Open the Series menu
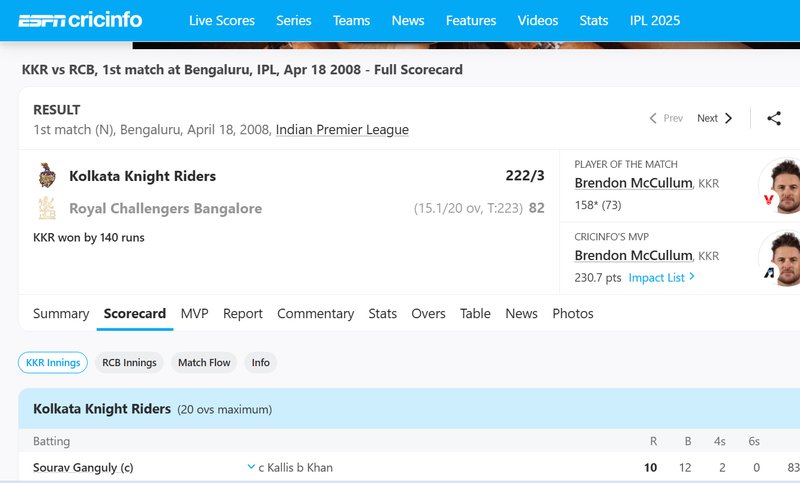The image size is (800, 483). tap(294, 20)
